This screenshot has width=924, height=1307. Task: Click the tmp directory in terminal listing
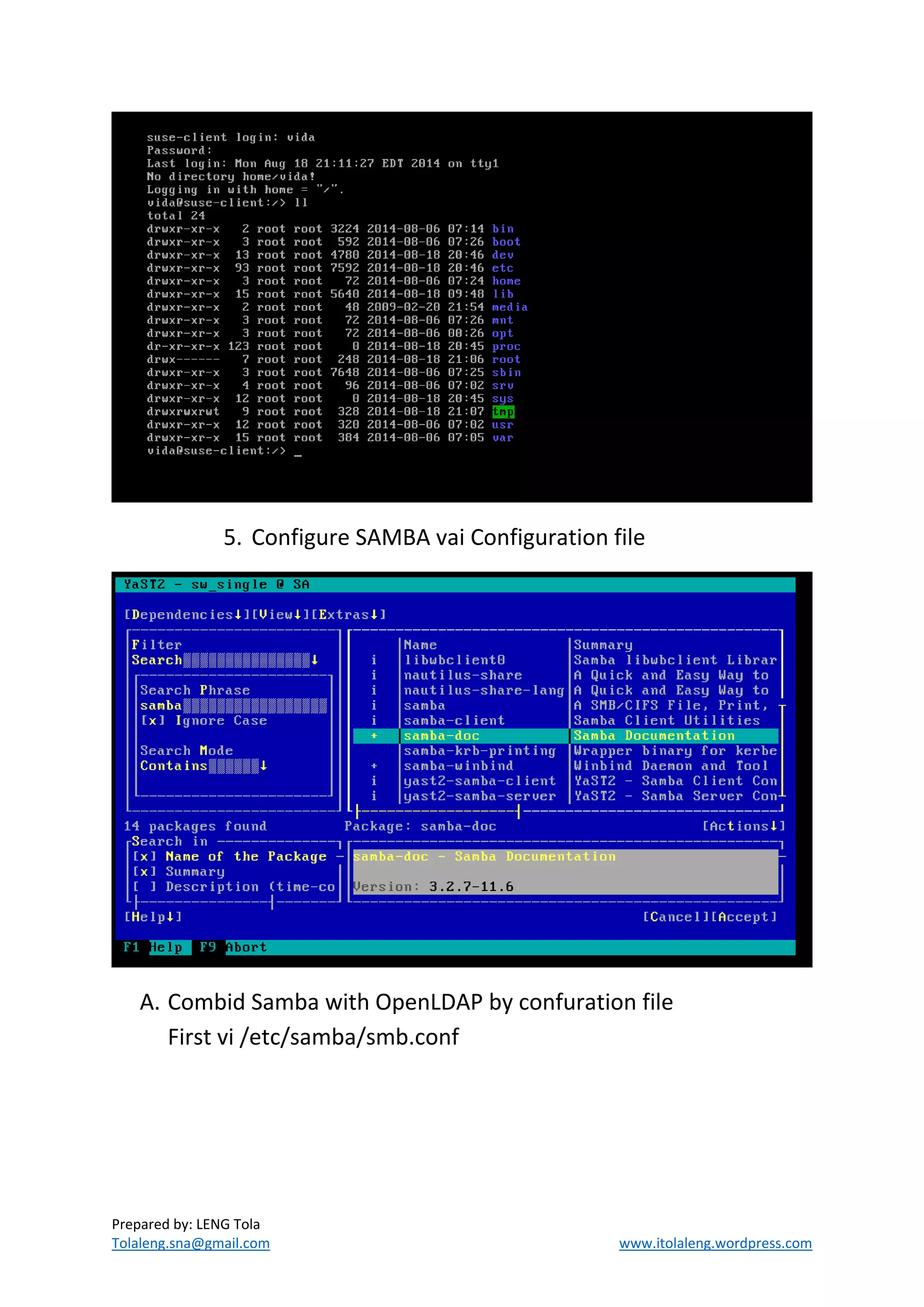(503, 412)
